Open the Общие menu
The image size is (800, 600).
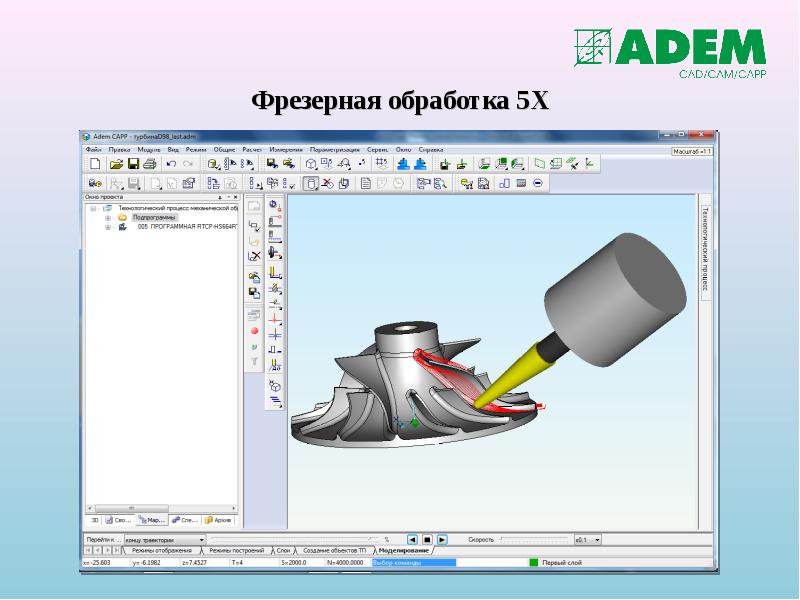[x=224, y=149]
